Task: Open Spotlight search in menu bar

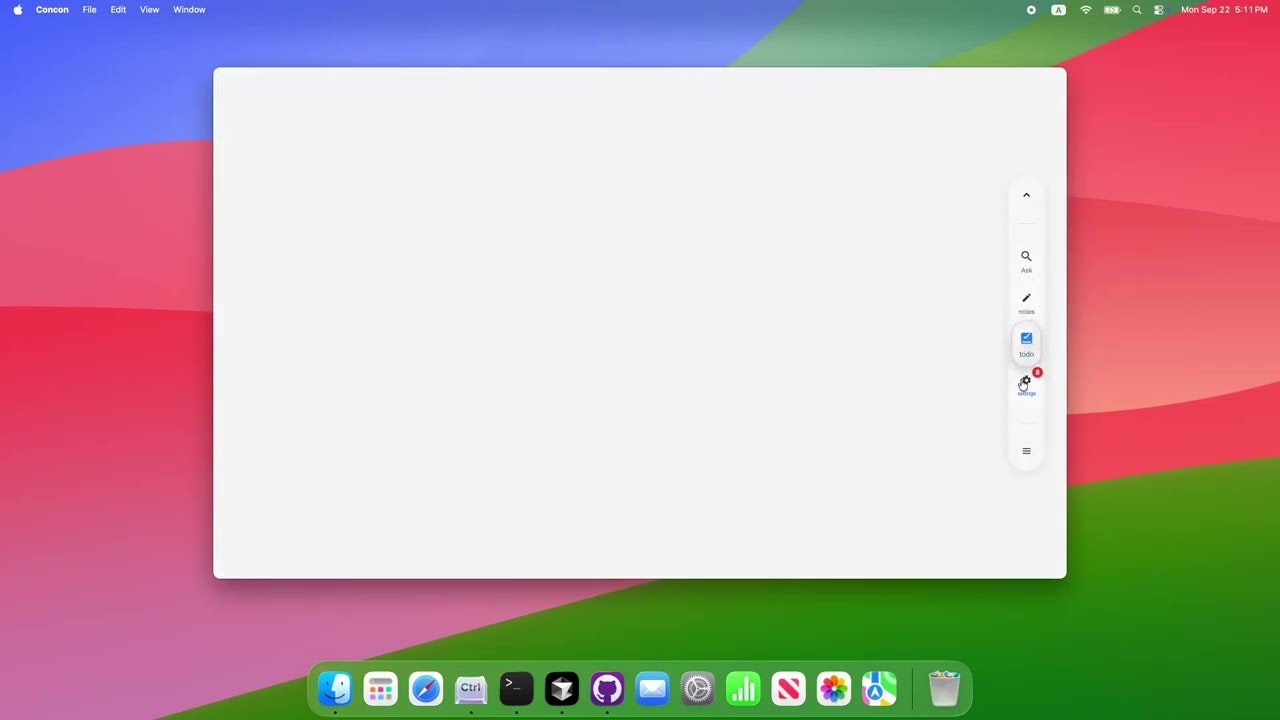Action: pyautogui.click(x=1137, y=10)
